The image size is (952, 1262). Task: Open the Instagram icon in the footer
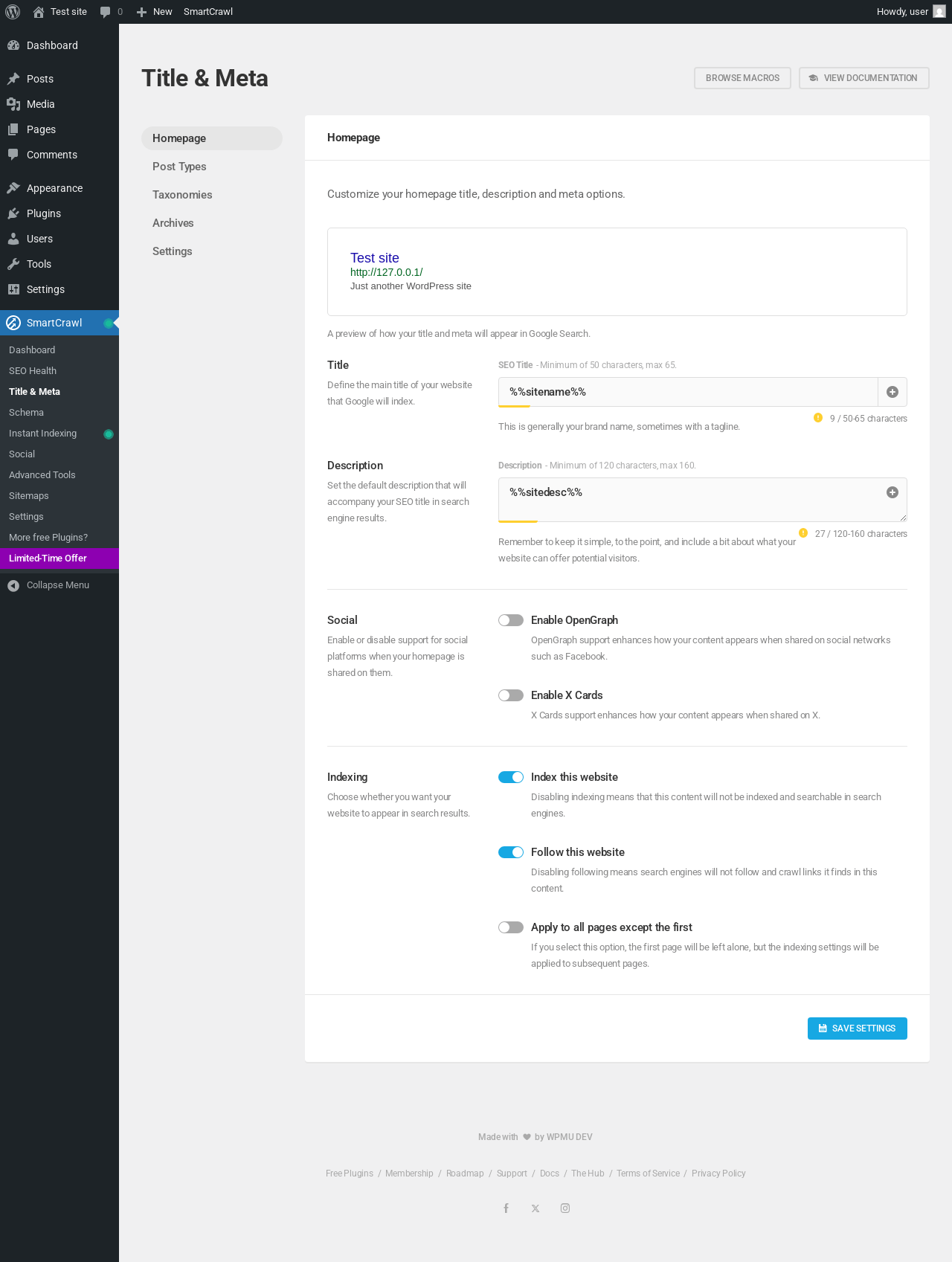pyautogui.click(x=565, y=1208)
